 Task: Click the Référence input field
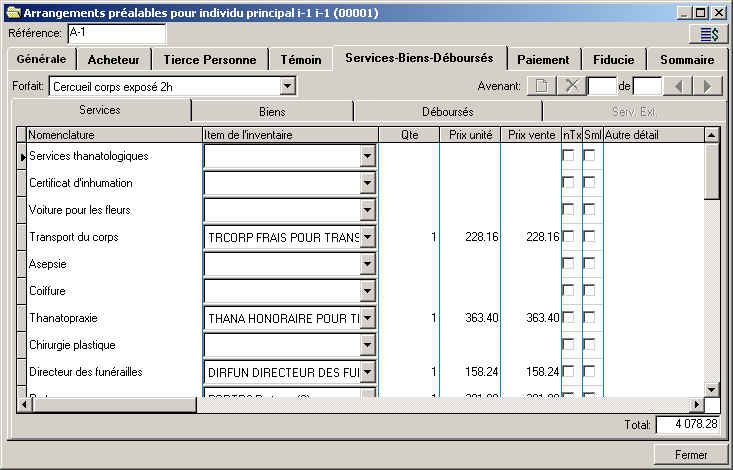pos(115,34)
